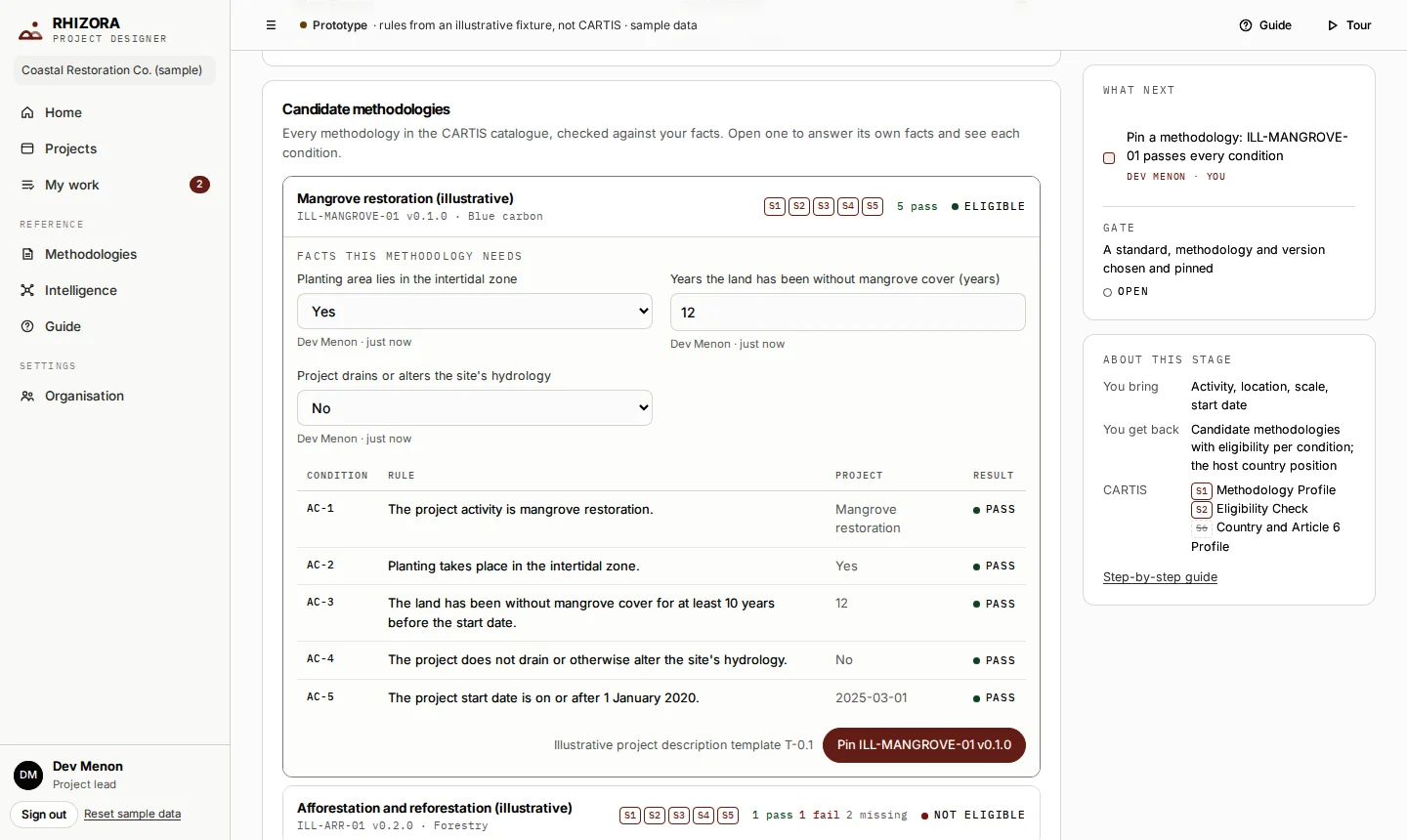The image size is (1407, 840).
Task: Click the My work badge showing 2
Action: pyautogui.click(x=199, y=185)
